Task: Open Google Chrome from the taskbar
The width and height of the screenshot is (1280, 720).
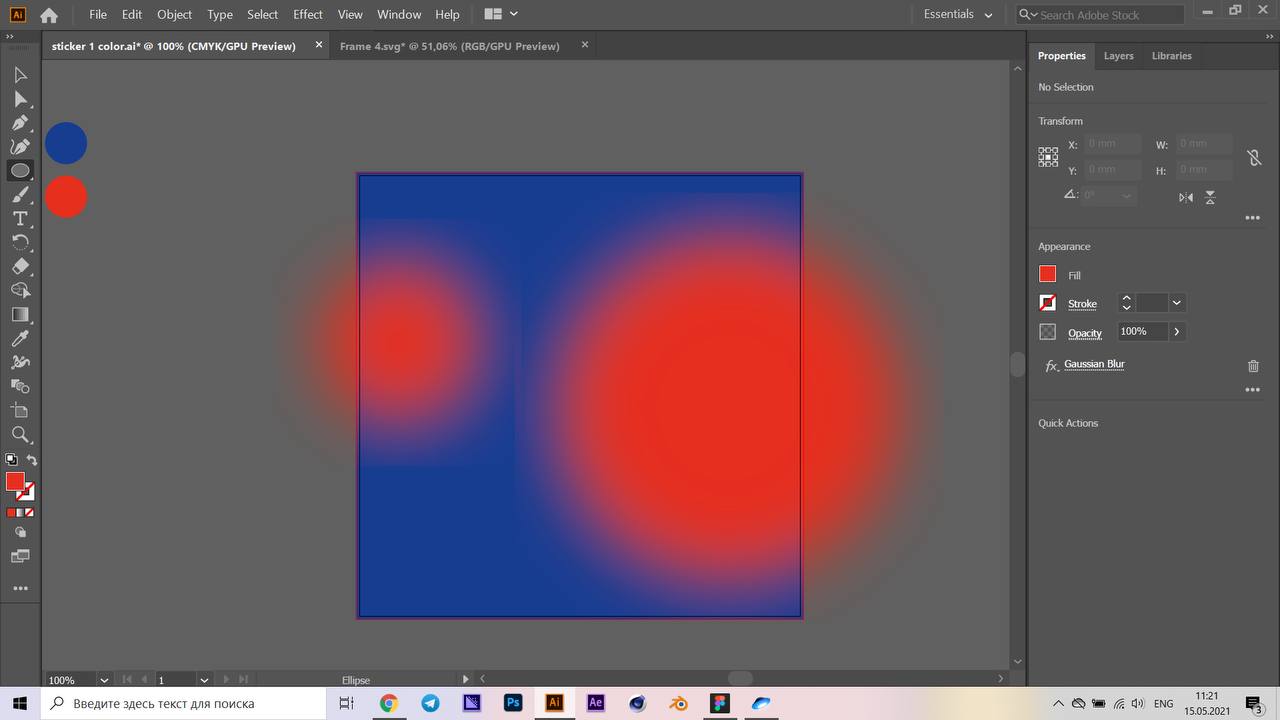Action: [389, 703]
